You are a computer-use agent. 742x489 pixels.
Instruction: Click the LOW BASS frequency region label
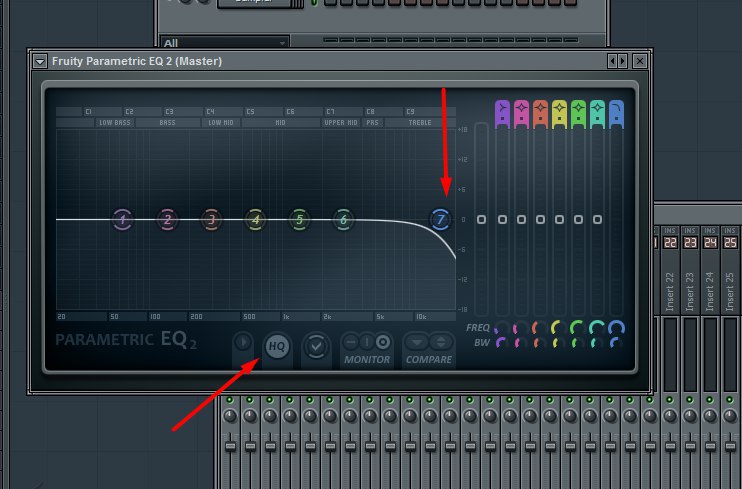[x=115, y=123]
